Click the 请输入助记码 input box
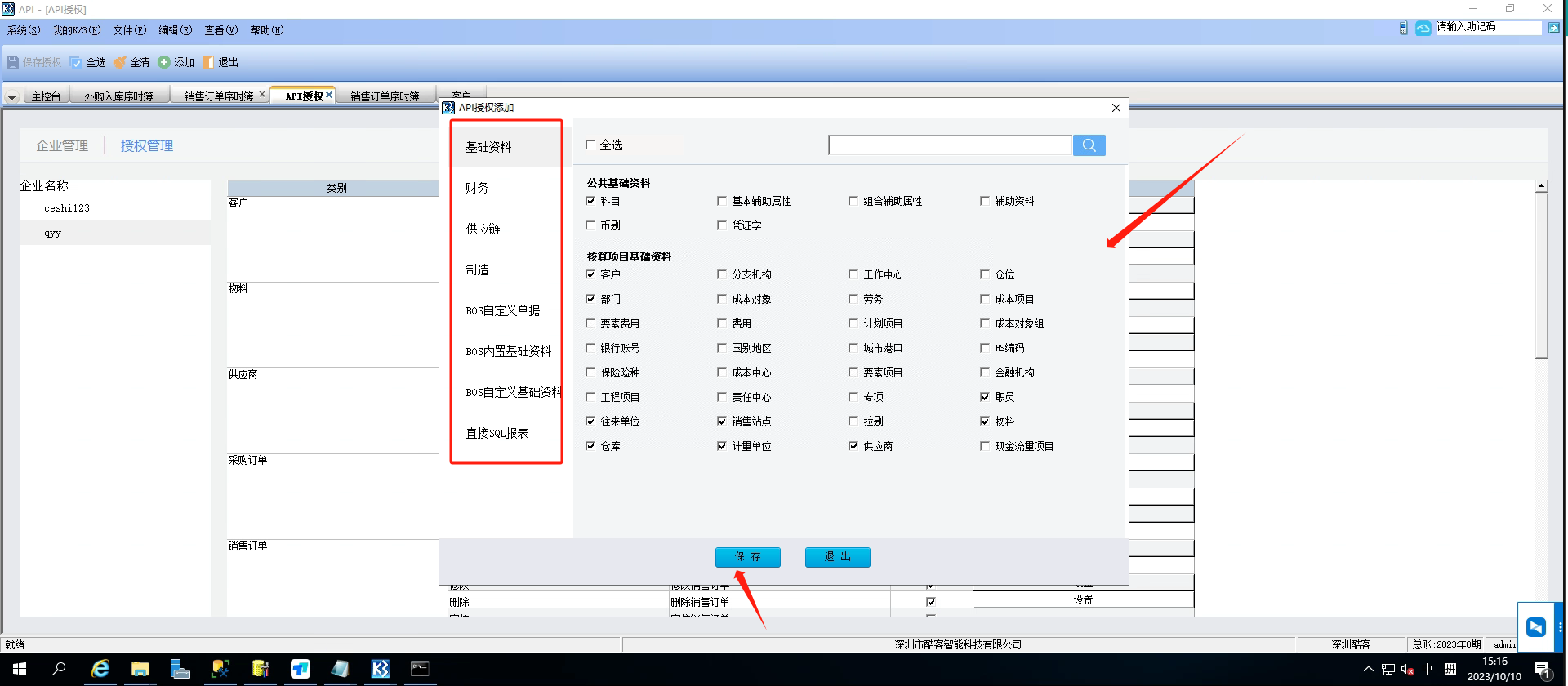 [x=1488, y=28]
